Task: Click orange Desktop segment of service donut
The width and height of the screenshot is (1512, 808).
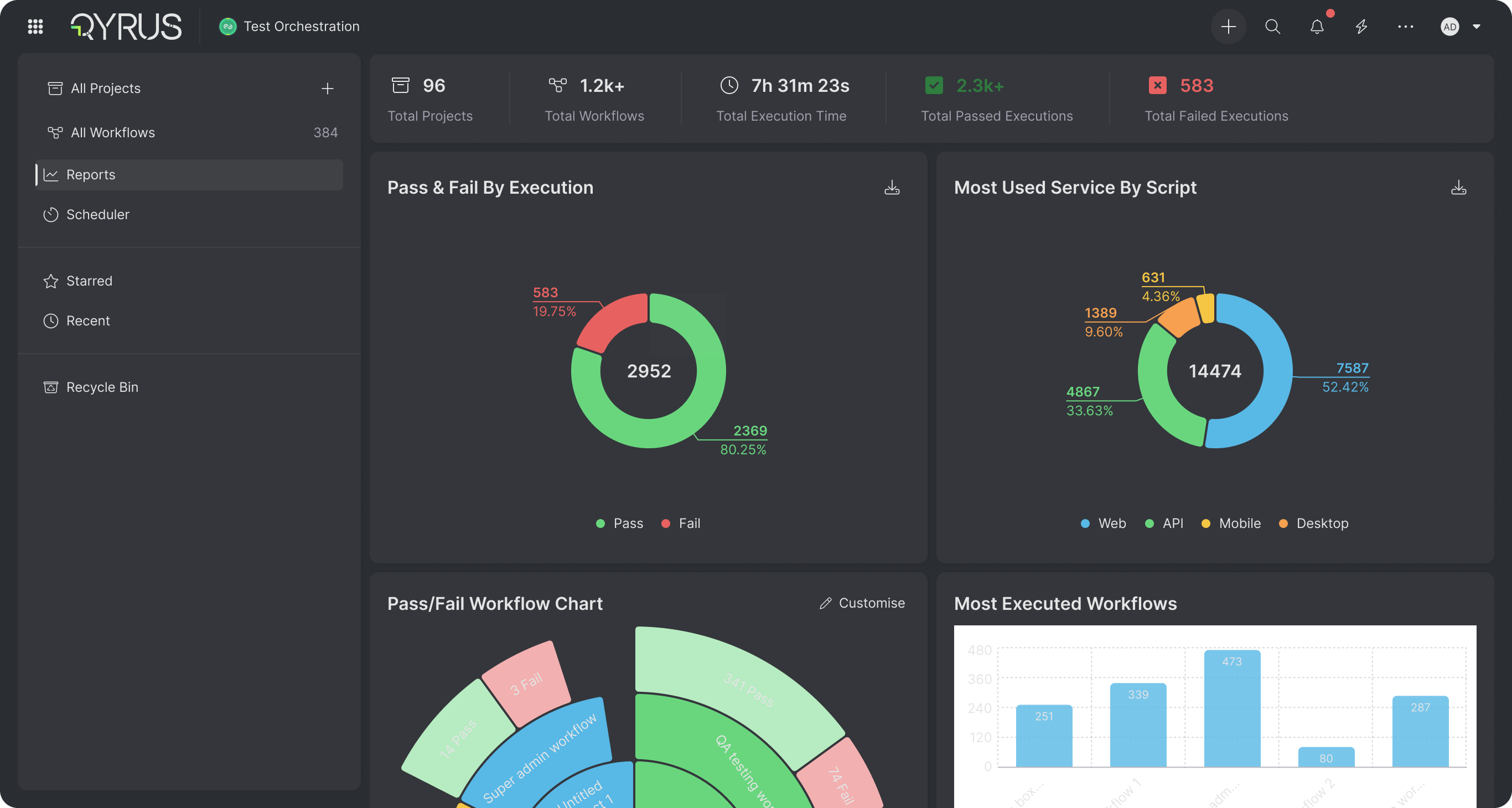Action: (1179, 317)
